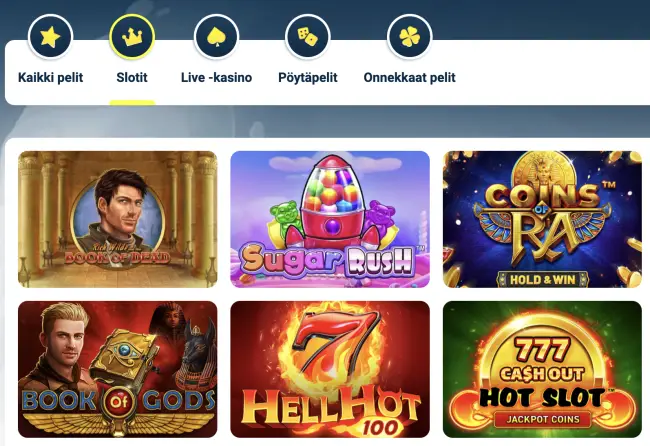Launch the Book of Dead game

(118, 219)
